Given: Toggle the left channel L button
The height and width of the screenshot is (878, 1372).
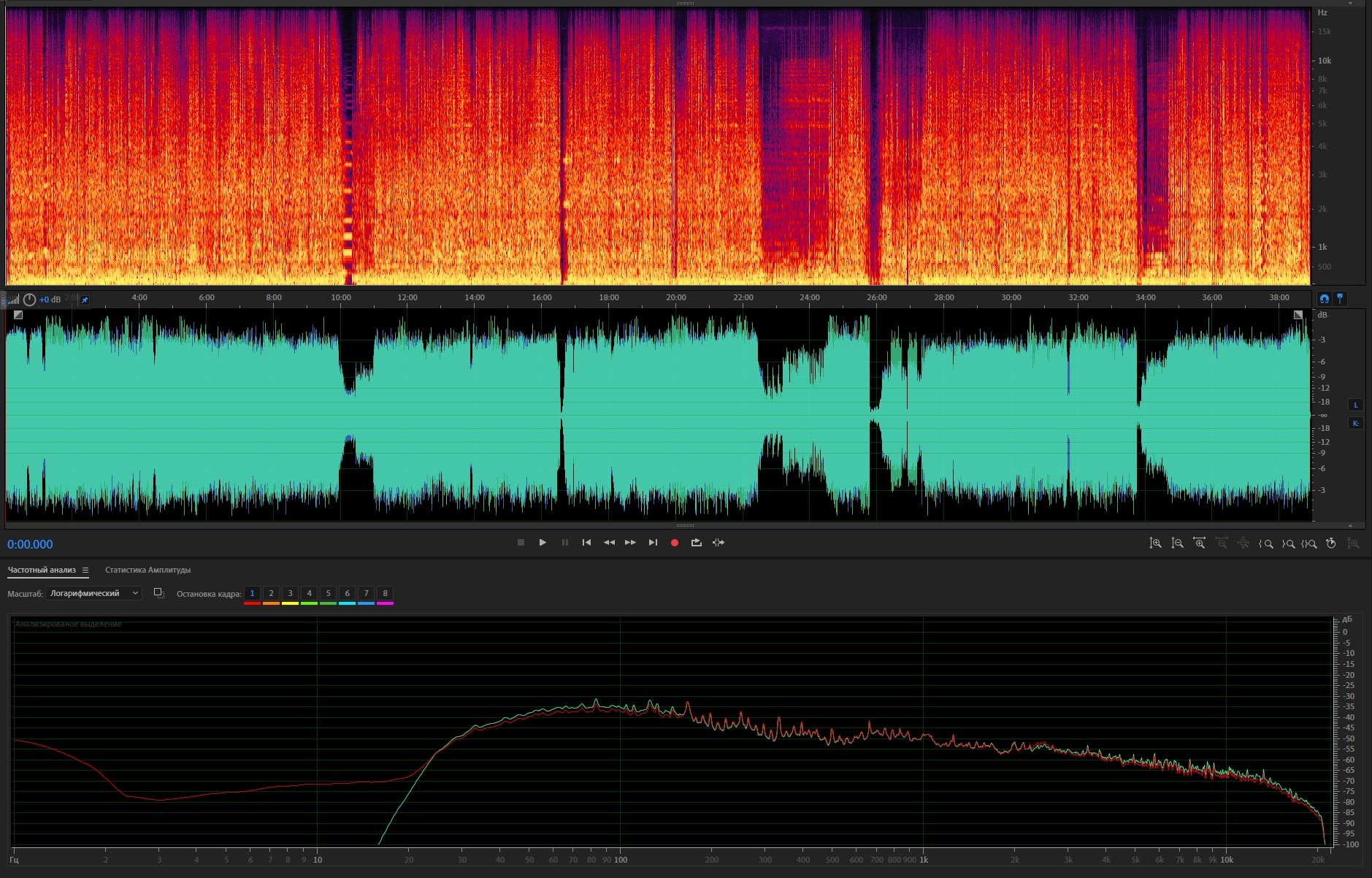Looking at the screenshot, I should [x=1356, y=405].
